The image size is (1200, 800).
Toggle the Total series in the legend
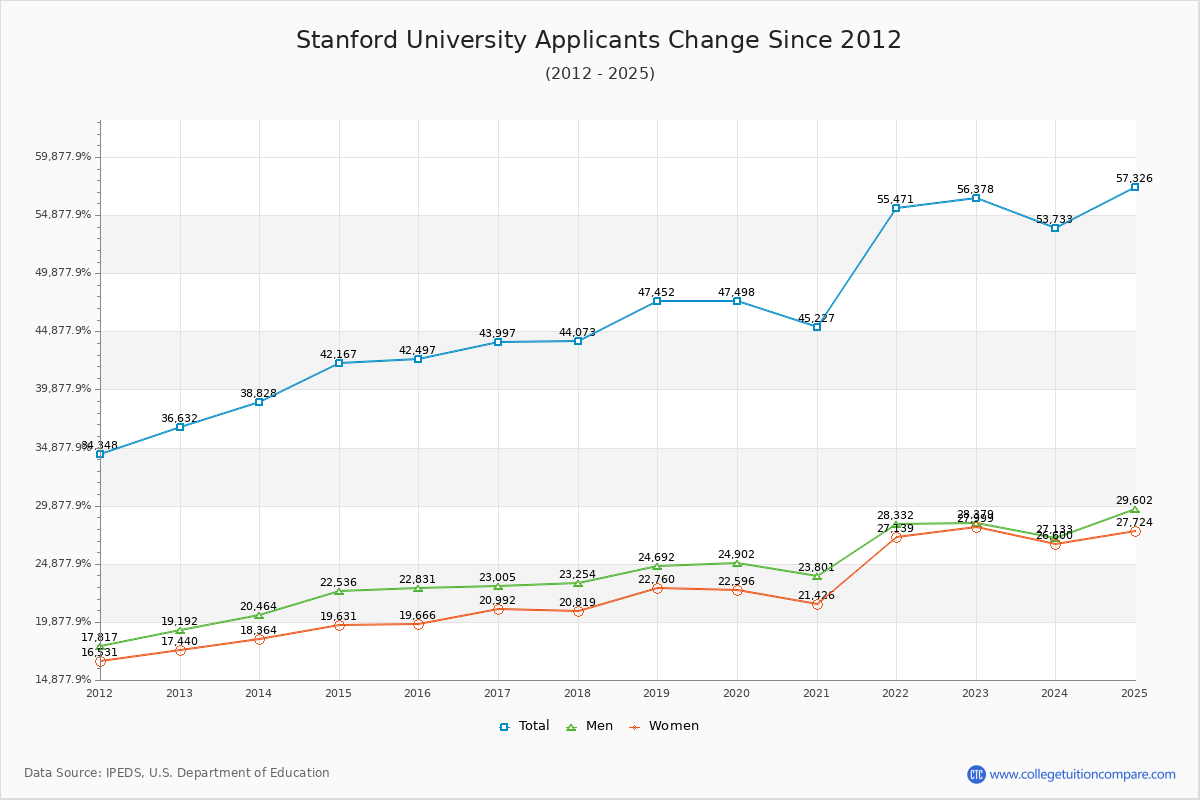coord(524,726)
